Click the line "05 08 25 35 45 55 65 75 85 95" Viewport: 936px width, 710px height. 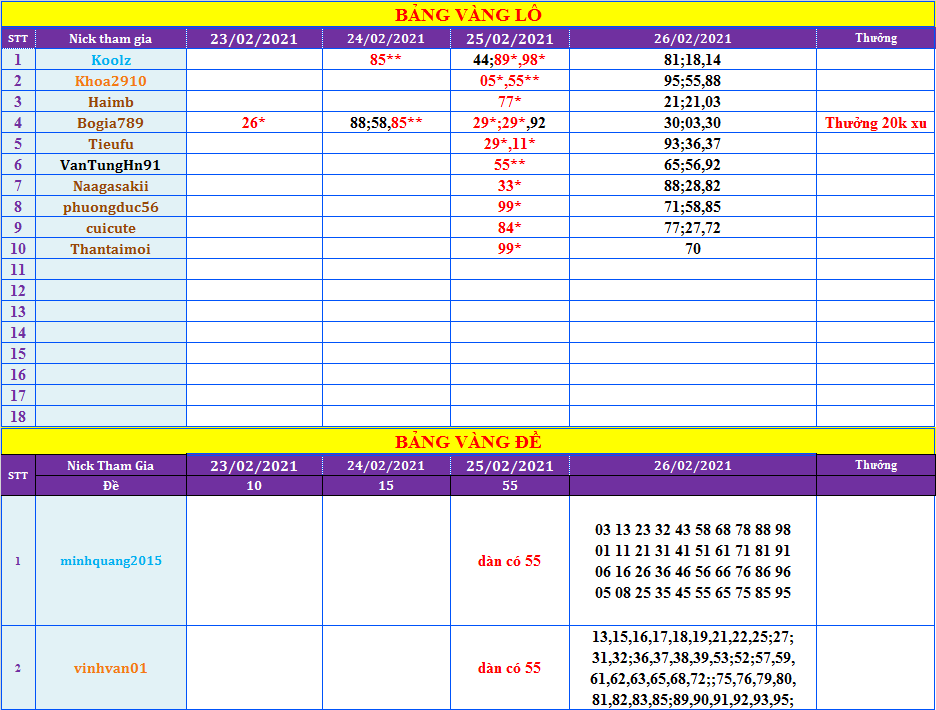click(692, 592)
